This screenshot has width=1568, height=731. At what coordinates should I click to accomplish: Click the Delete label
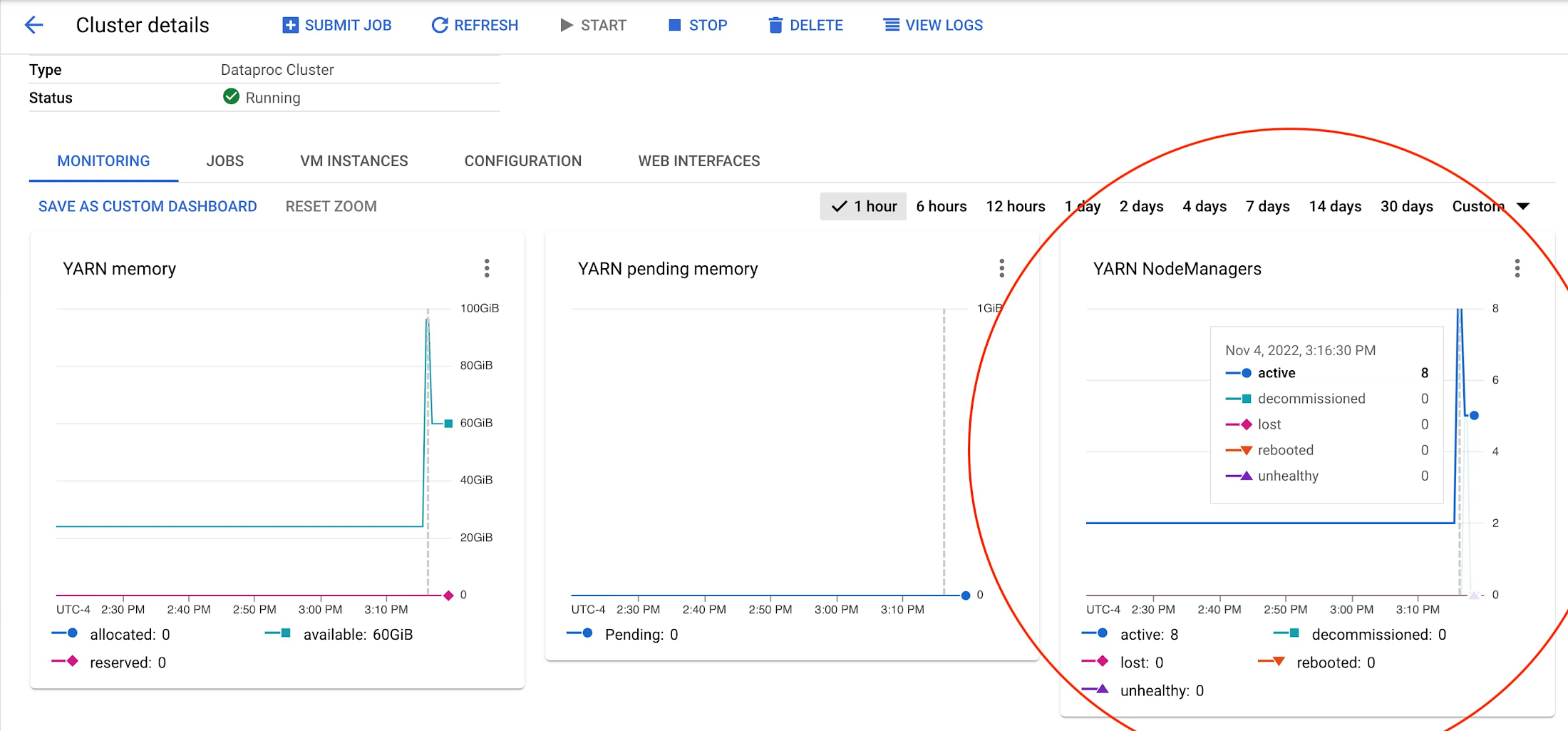pos(816,25)
